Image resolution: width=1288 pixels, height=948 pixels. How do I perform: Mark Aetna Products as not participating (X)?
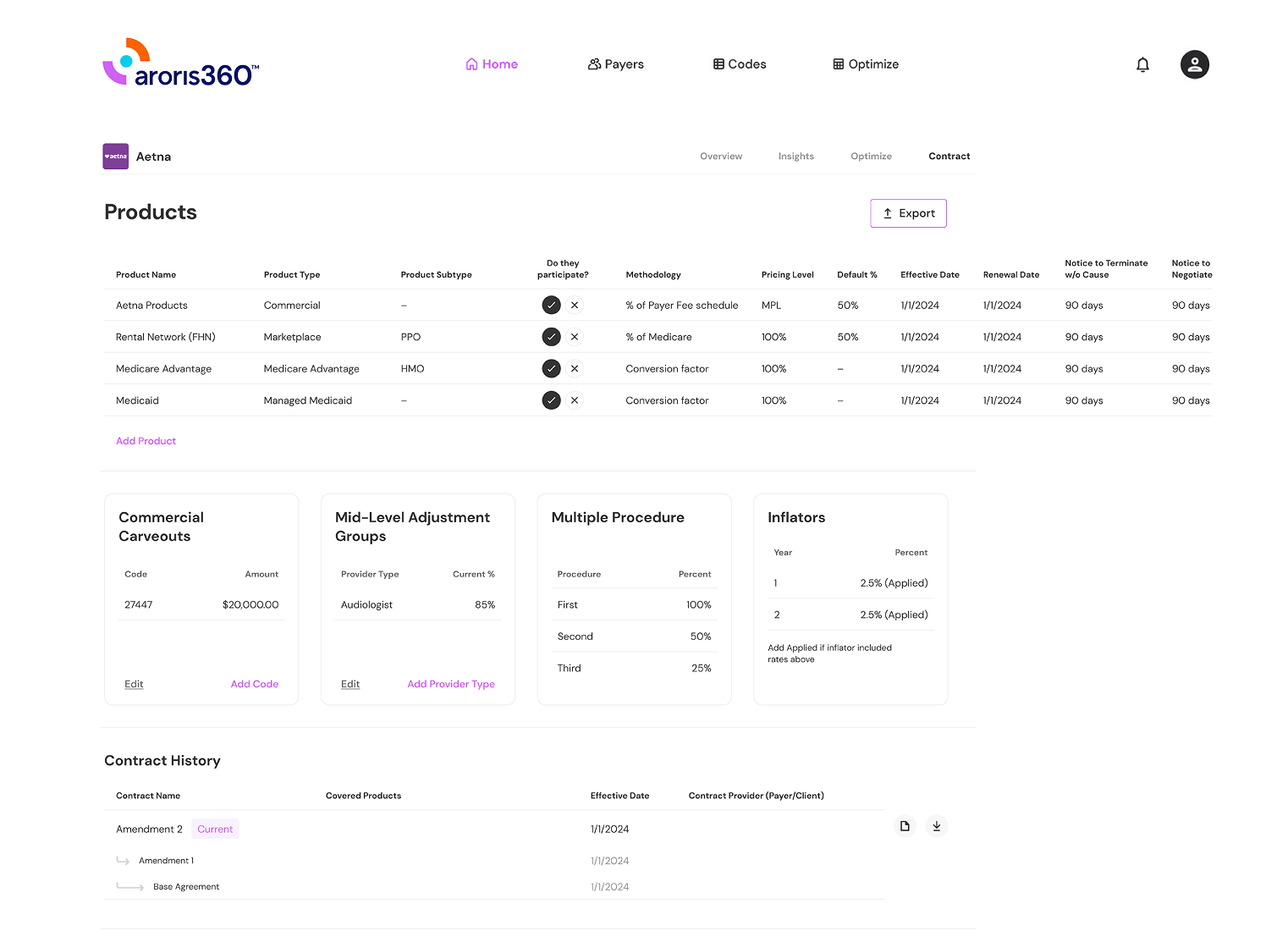[575, 306]
